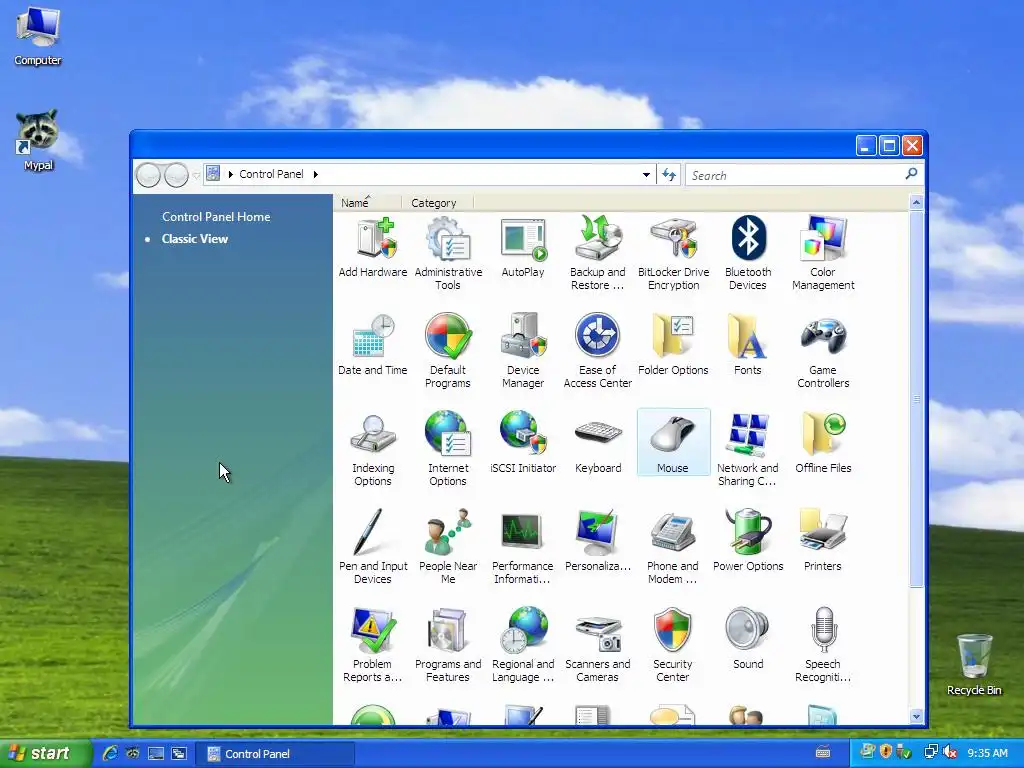Expand breadcrumb arrow after Control Panel
The height and width of the screenshot is (768, 1024).
pos(315,174)
